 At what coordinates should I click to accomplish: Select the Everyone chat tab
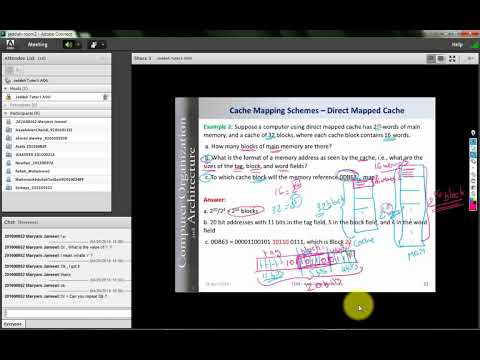(13, 324)
